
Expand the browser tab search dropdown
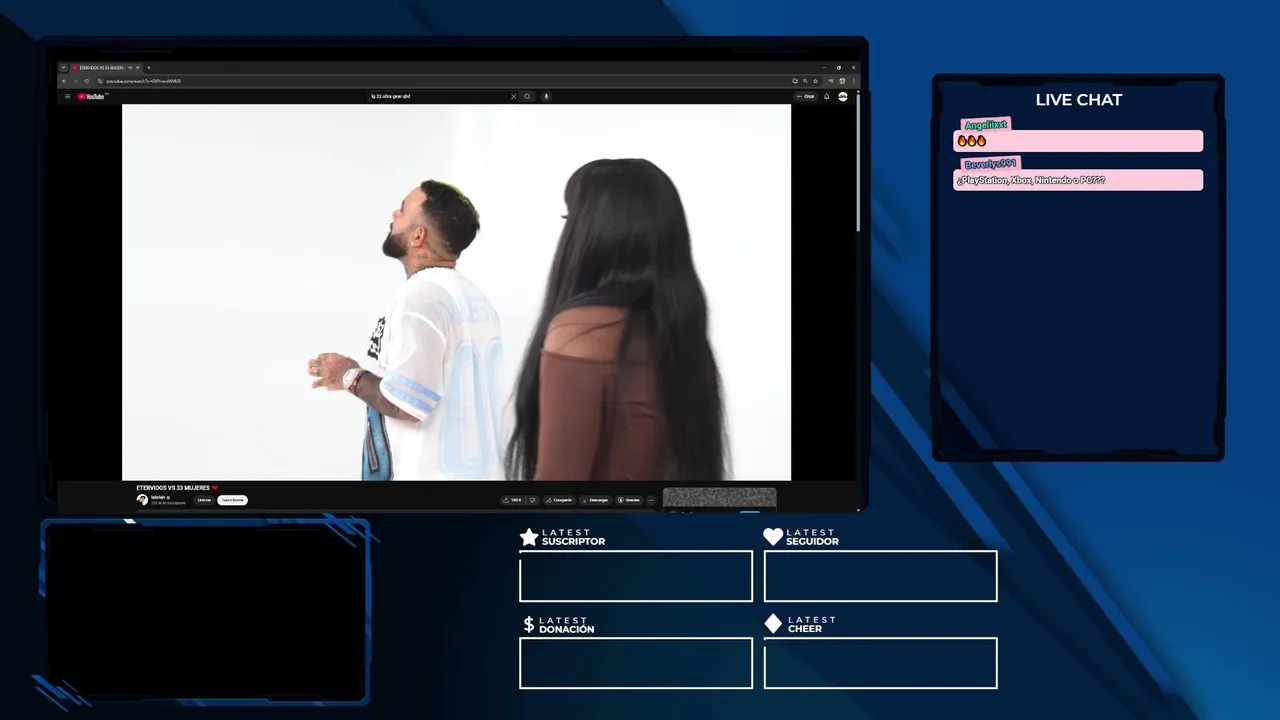click(63, 67)
